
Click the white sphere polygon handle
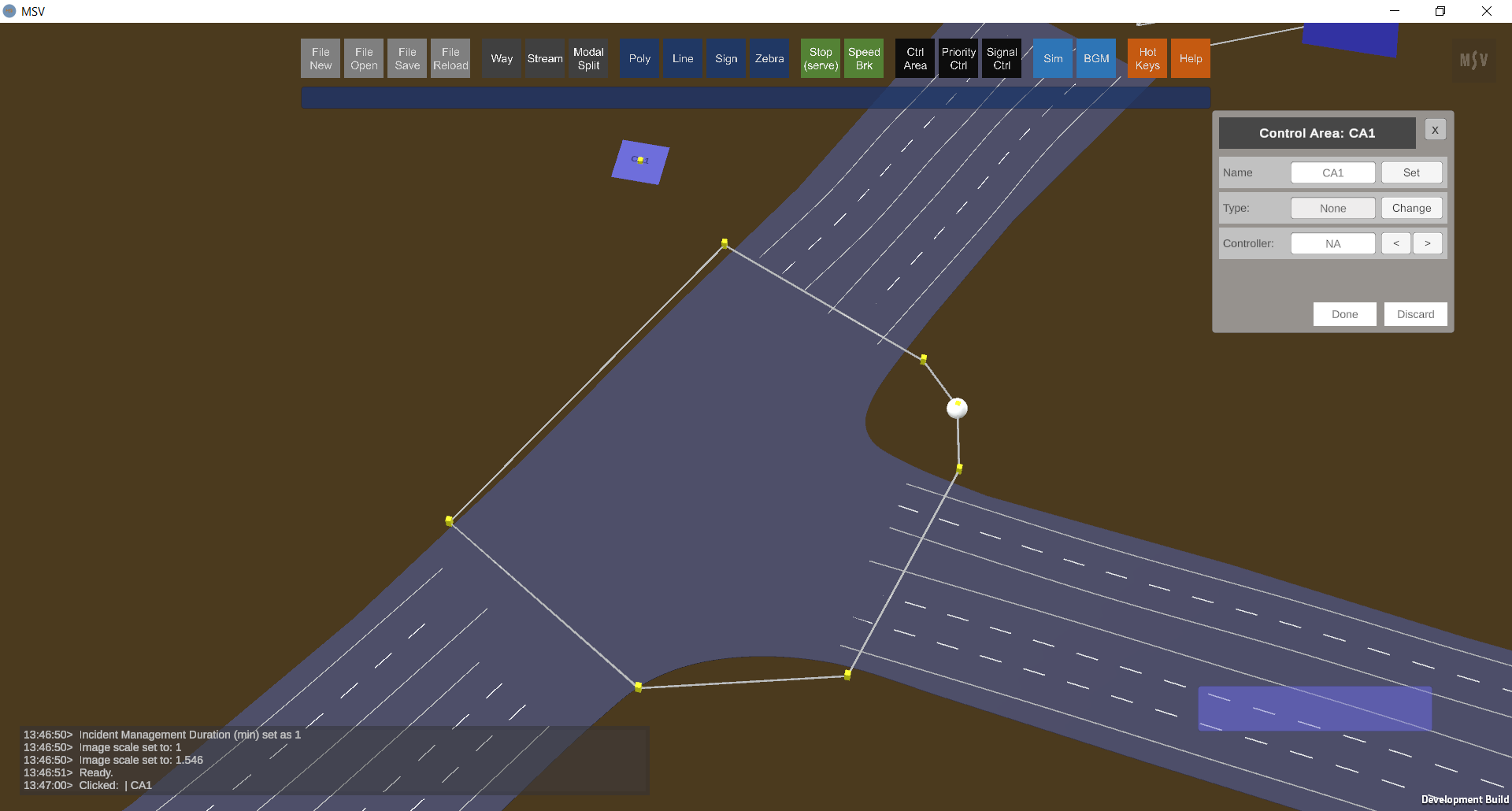pos(957,408)
